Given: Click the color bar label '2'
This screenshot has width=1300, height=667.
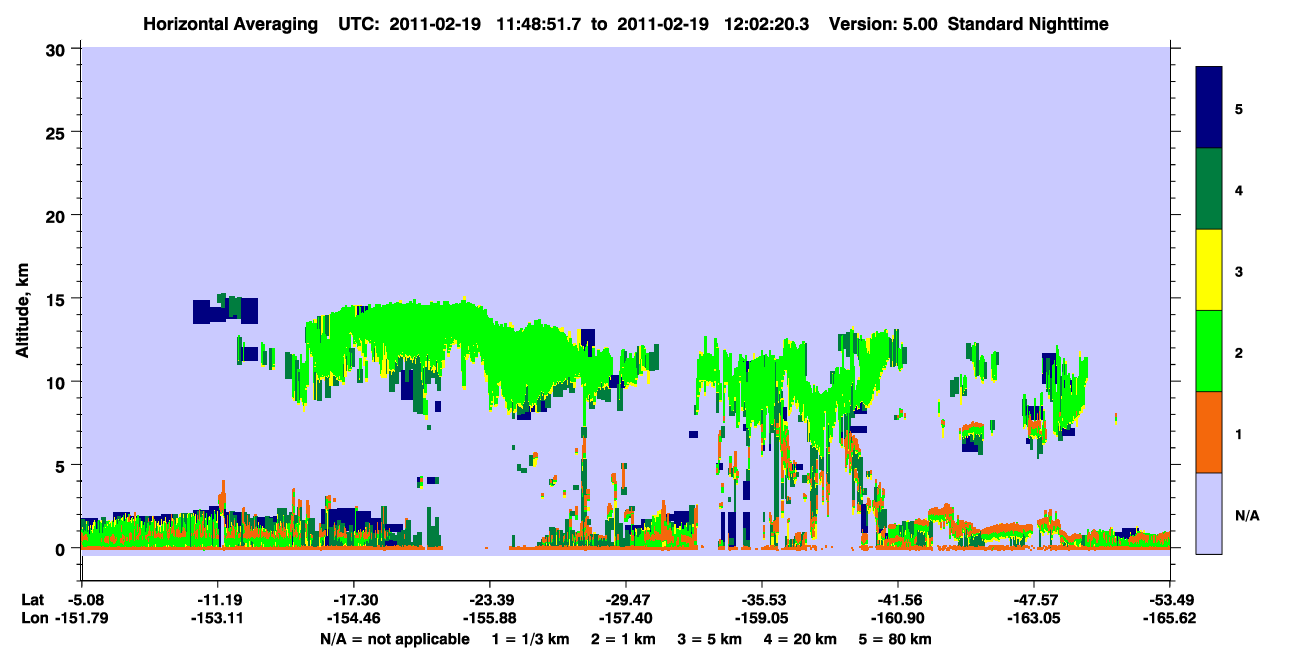Looking at the screenshot, I should click(1238, 353).
